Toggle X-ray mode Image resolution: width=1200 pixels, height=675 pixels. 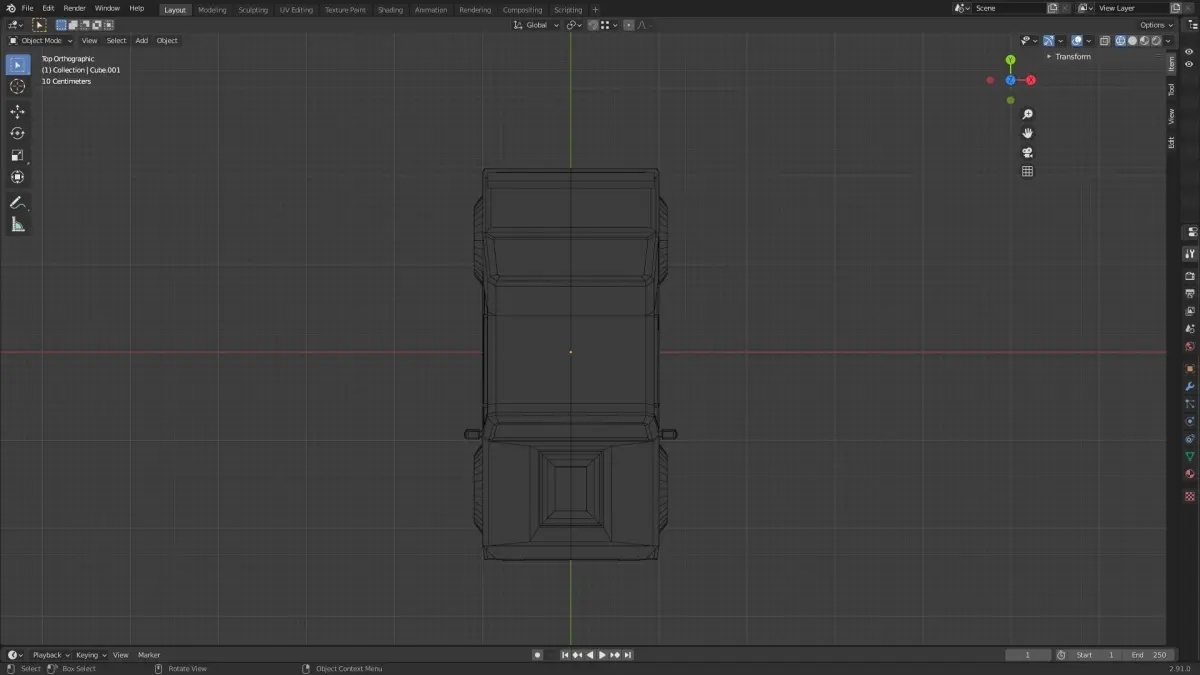1104,41
